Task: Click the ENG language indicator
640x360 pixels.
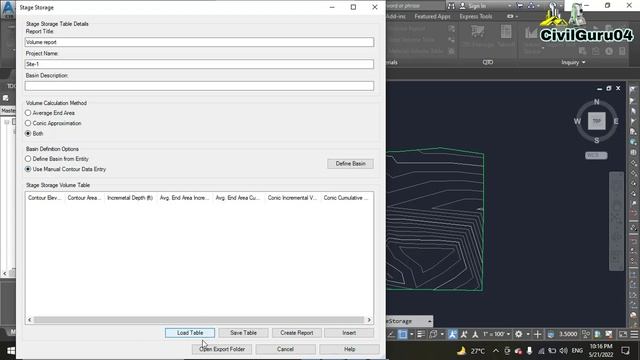Action: tap(577, 351)
